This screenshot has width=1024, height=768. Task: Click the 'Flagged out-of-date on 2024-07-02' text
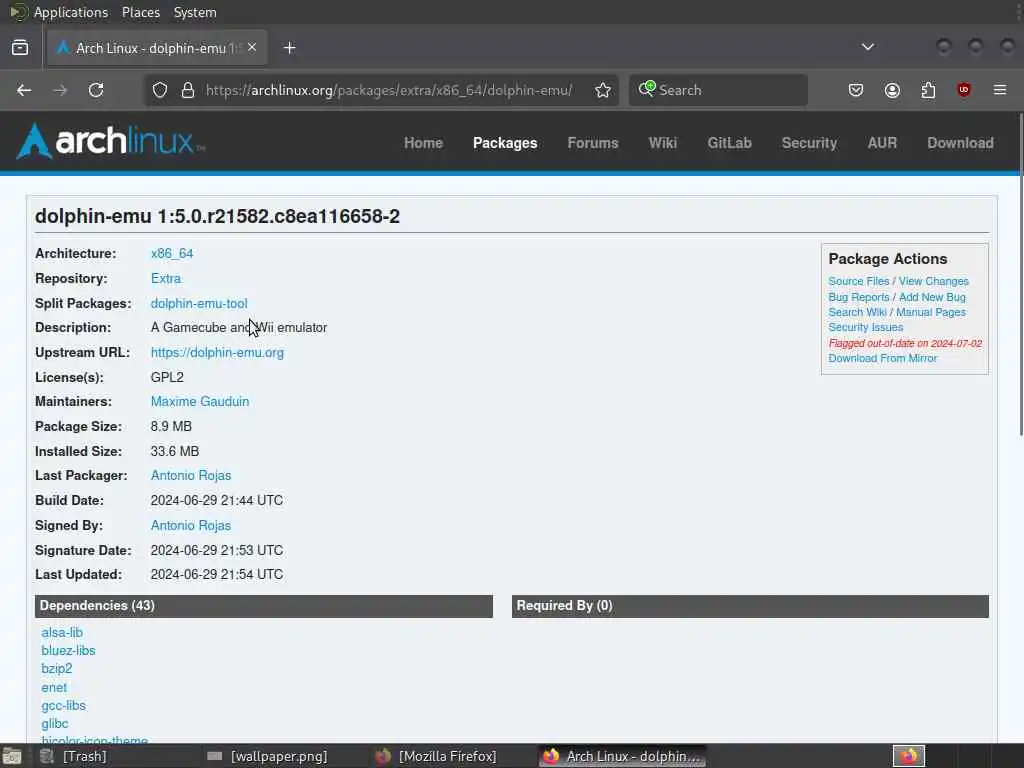click(x=905, y=343)
